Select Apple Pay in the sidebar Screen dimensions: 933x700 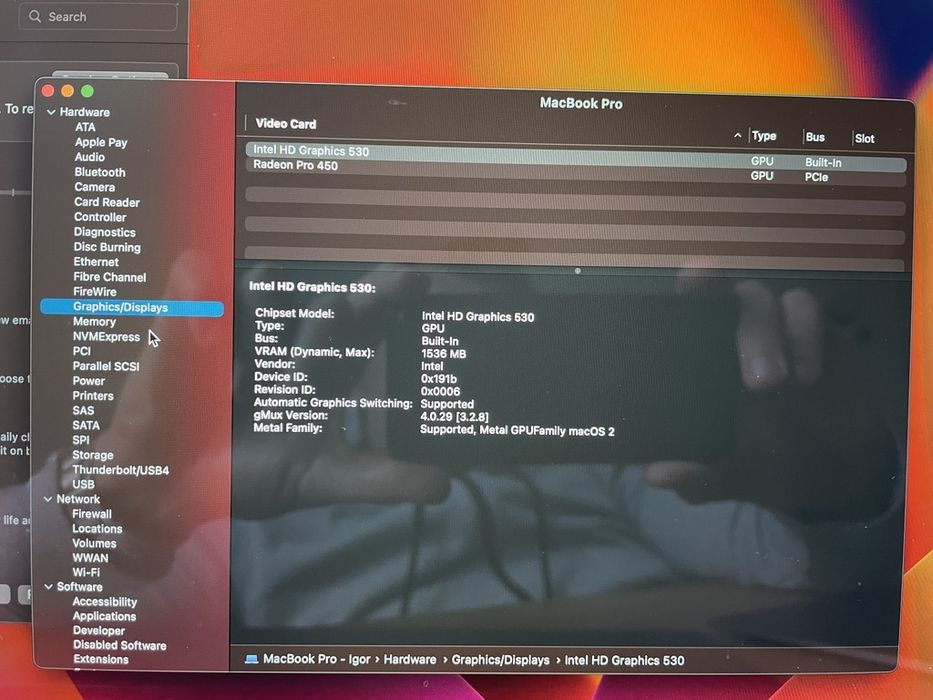pos(101,142)
